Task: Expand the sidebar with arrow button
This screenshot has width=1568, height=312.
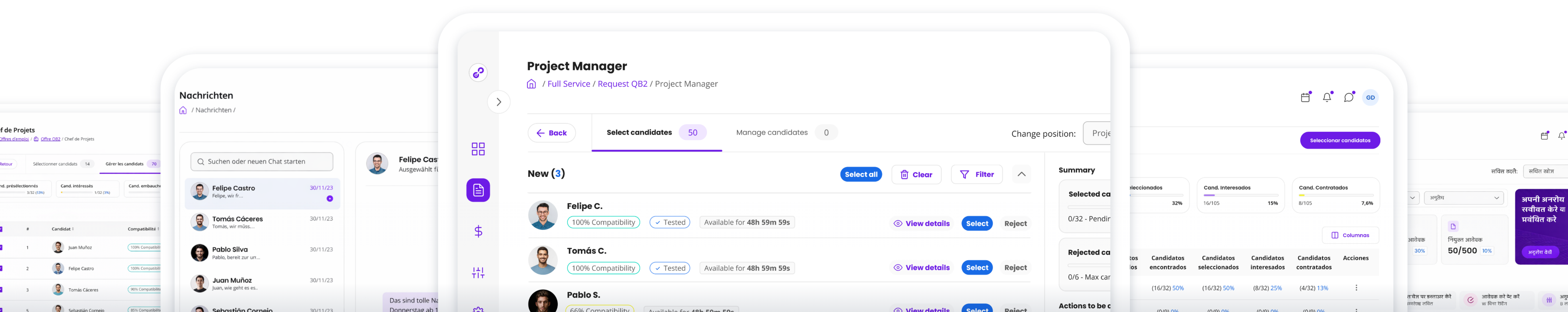Action: [498, 102]
